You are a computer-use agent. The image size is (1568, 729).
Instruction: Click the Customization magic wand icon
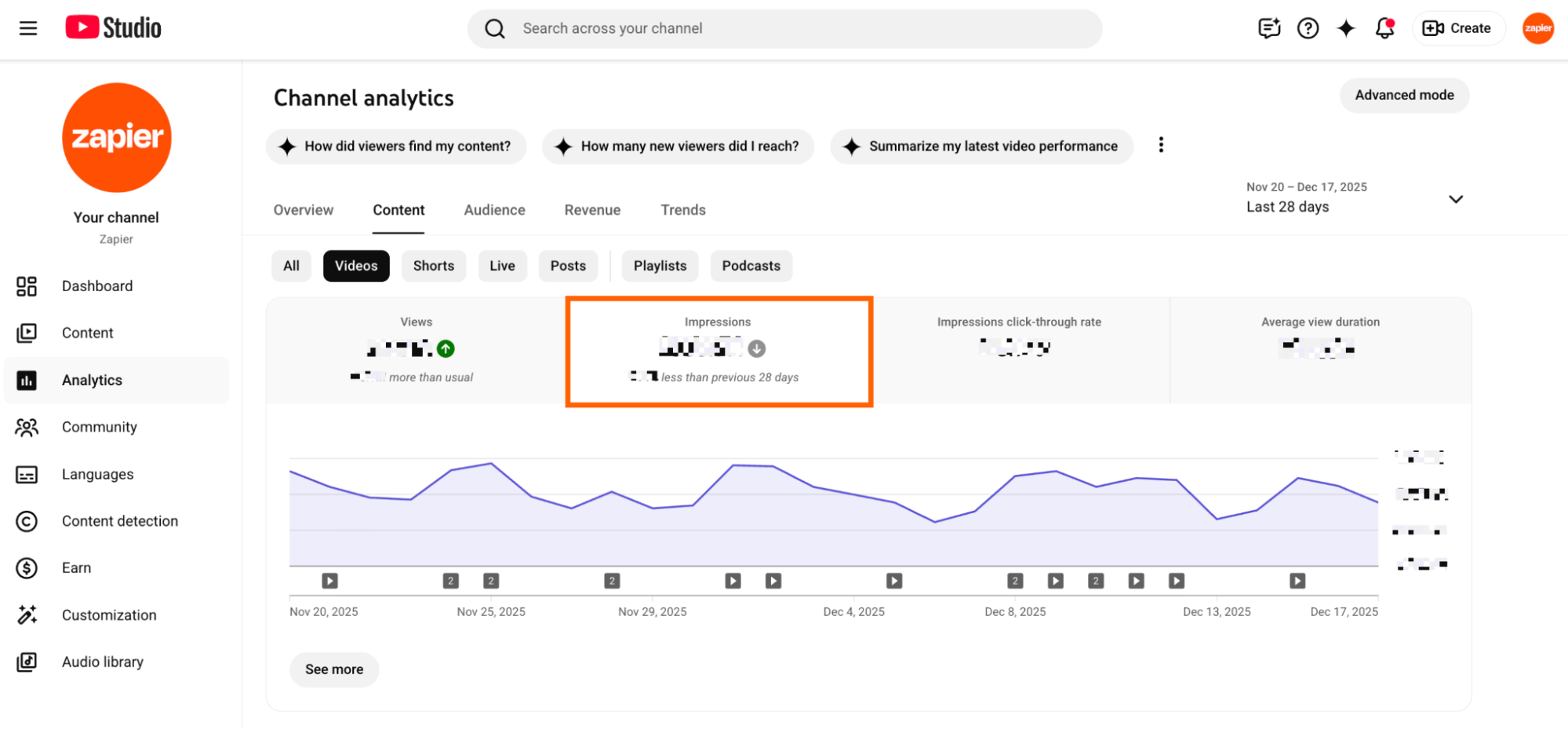tap(27, 615)
